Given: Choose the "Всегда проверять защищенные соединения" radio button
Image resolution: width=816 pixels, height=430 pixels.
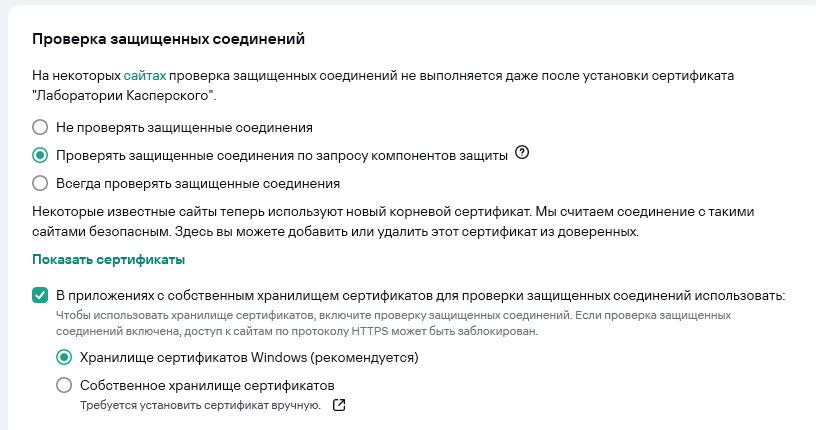Looking at the screenshot, I should pos(40,183).
